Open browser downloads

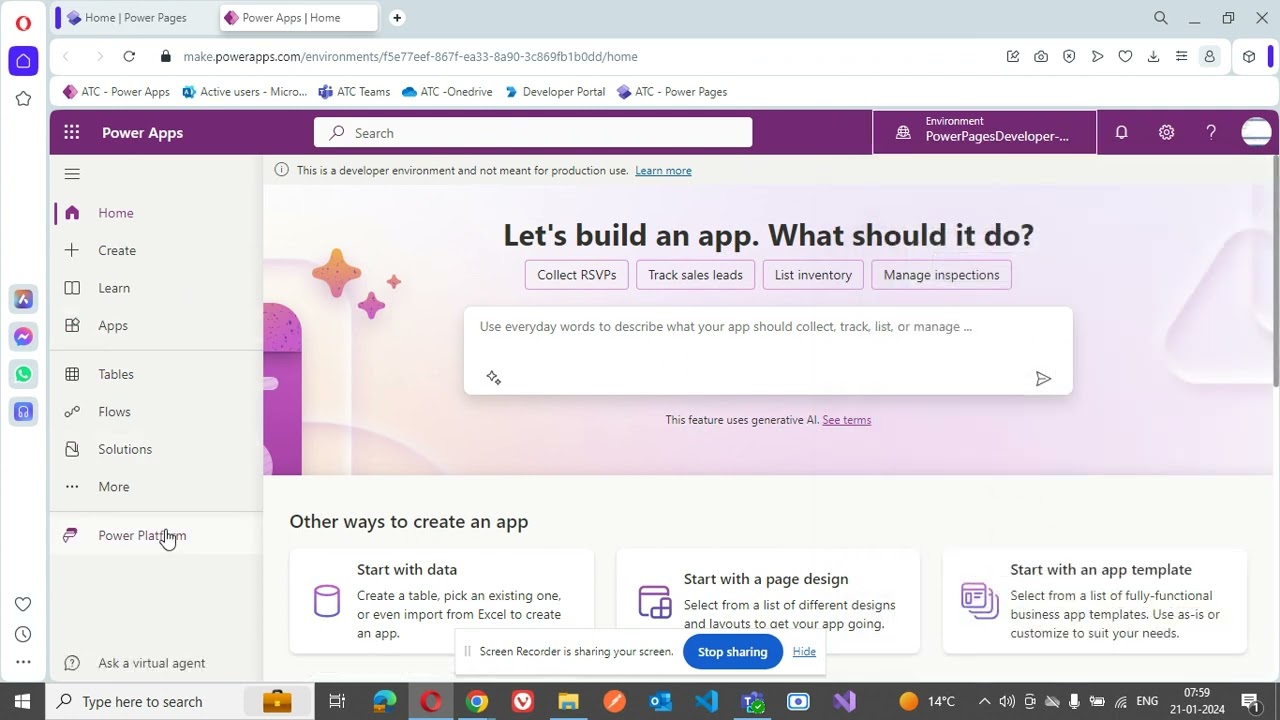coord(1153,56)
